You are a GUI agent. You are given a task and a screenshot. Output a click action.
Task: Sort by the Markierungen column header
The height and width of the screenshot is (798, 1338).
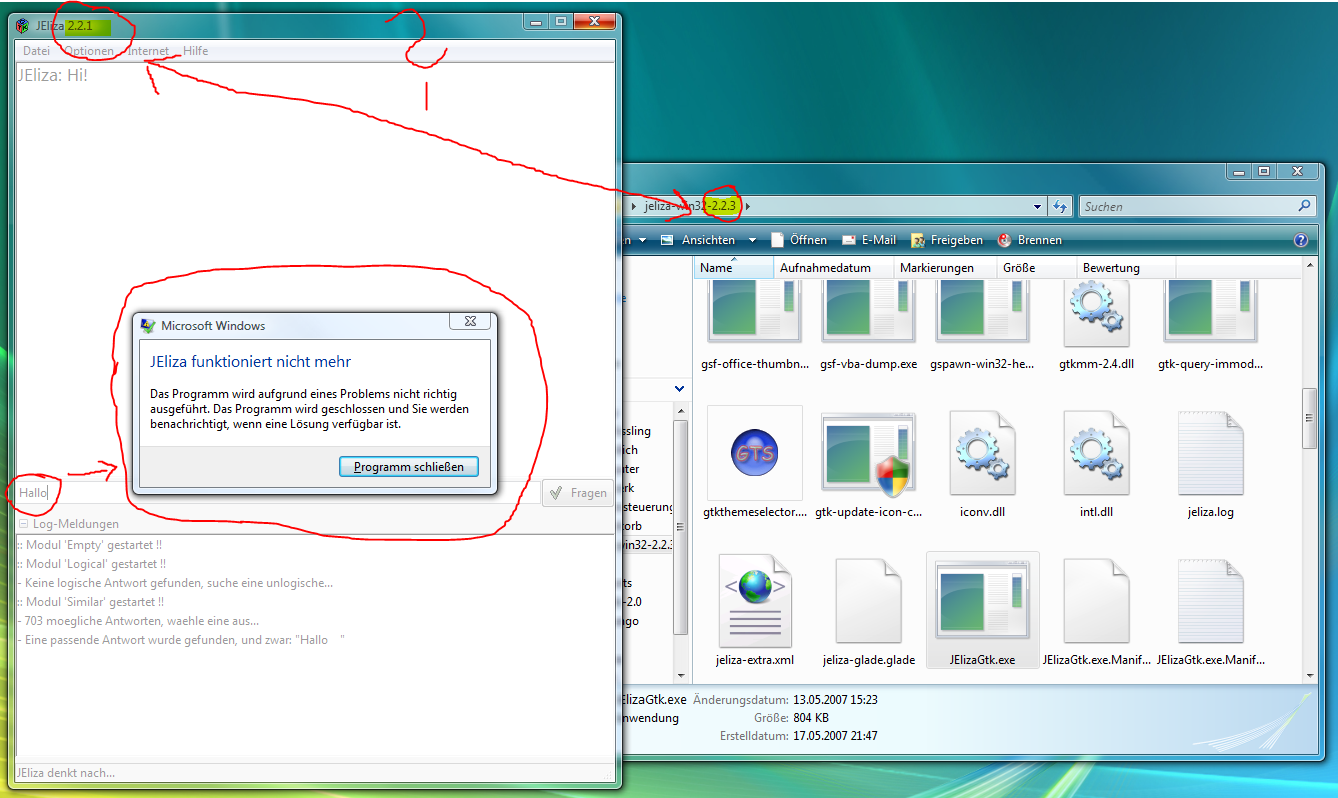point(944,268)
